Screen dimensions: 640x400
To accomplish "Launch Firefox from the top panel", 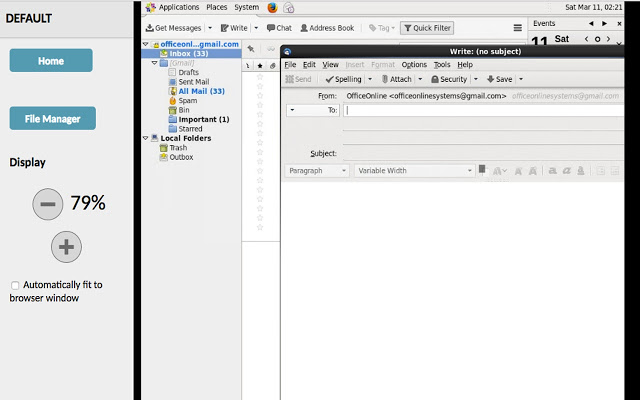I will (272, 7).
